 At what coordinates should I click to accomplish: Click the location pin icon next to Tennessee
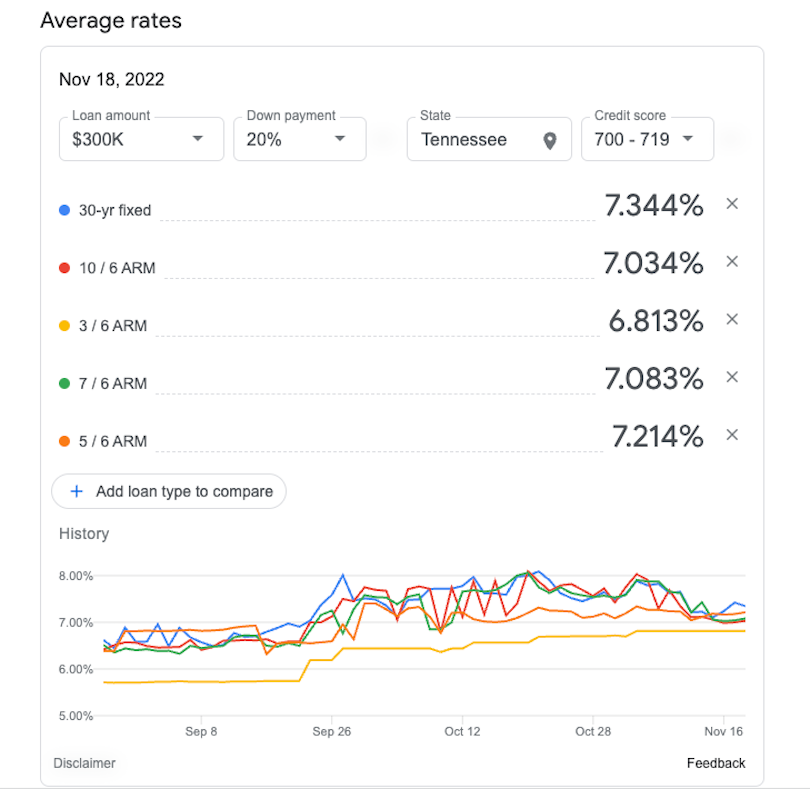coord(549,140)
